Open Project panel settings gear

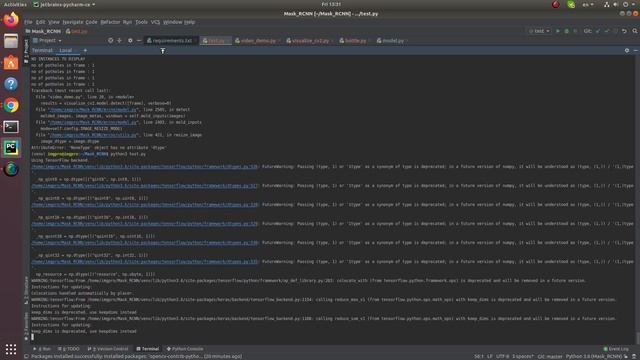pos(130,40)
